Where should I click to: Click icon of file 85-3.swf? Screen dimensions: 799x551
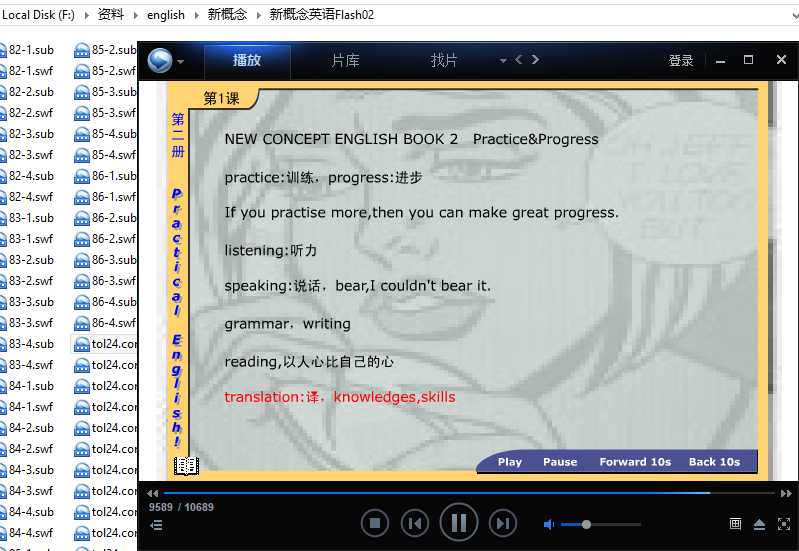82,113
